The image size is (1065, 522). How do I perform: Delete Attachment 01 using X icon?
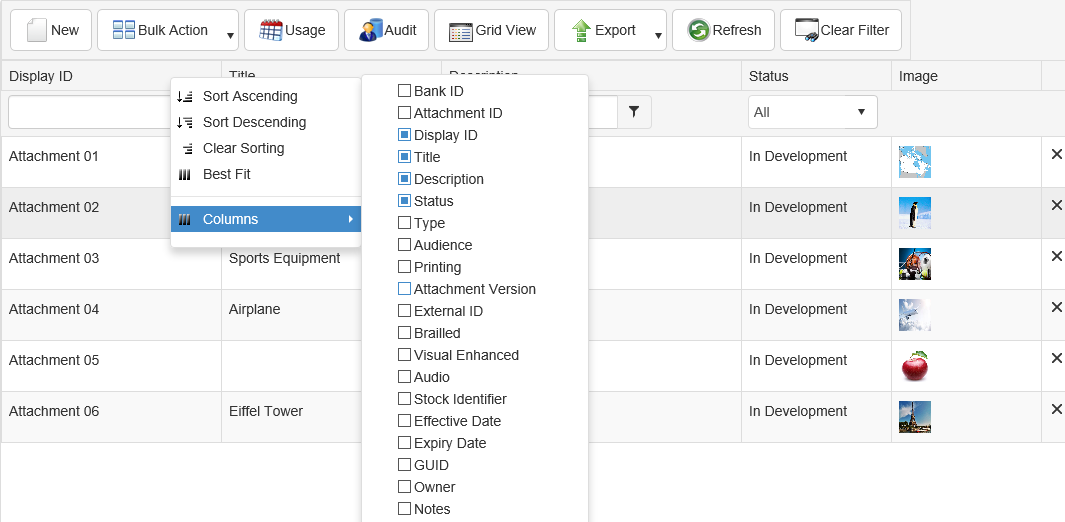[x=1056, y=154]
